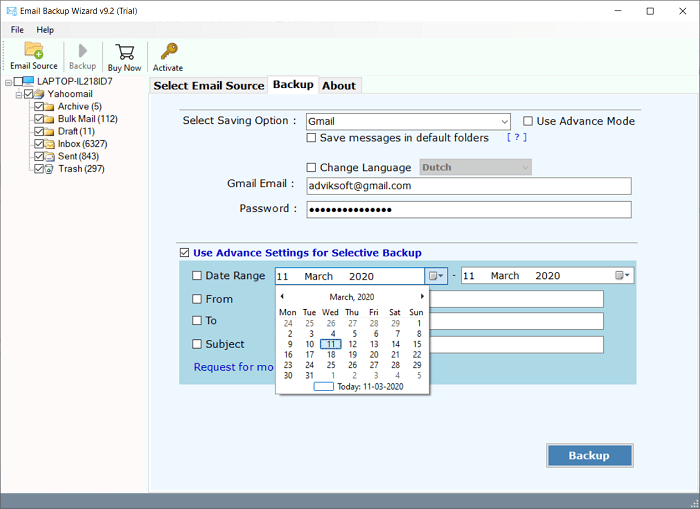700x509 pixels.
Task: Enable the Date Range filter checkbox
Action: [197, 275]
